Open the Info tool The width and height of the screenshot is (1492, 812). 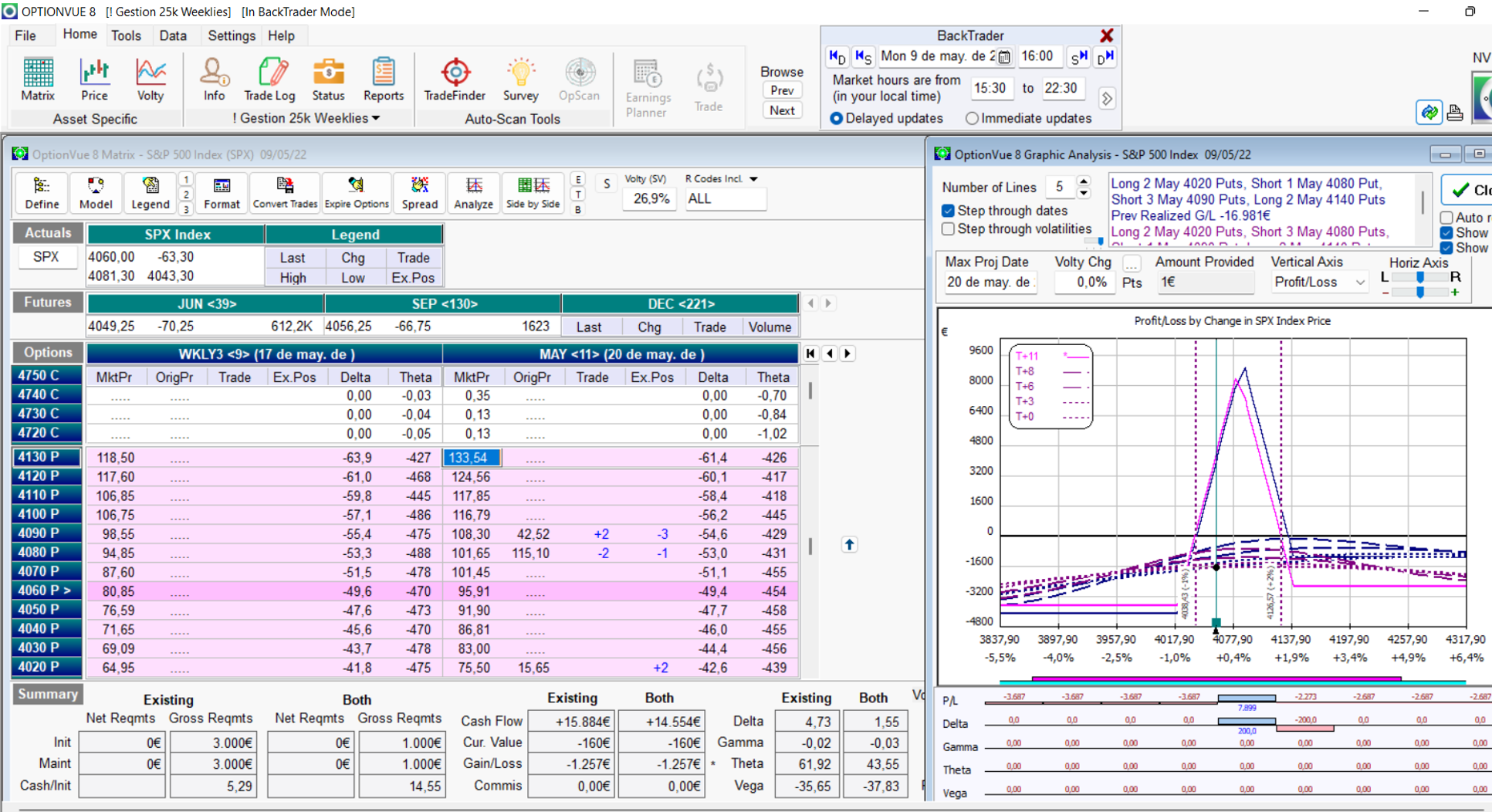(x=214, y=80)
